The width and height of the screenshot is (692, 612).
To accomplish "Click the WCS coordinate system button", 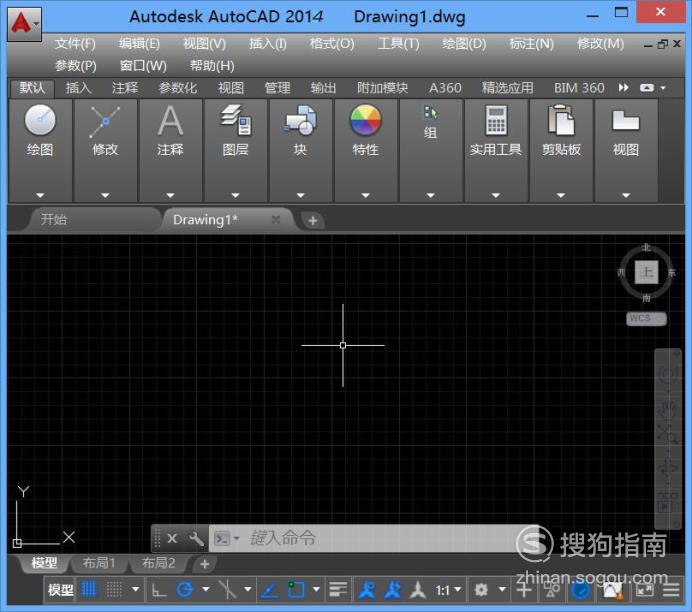I will pos(646,318).
